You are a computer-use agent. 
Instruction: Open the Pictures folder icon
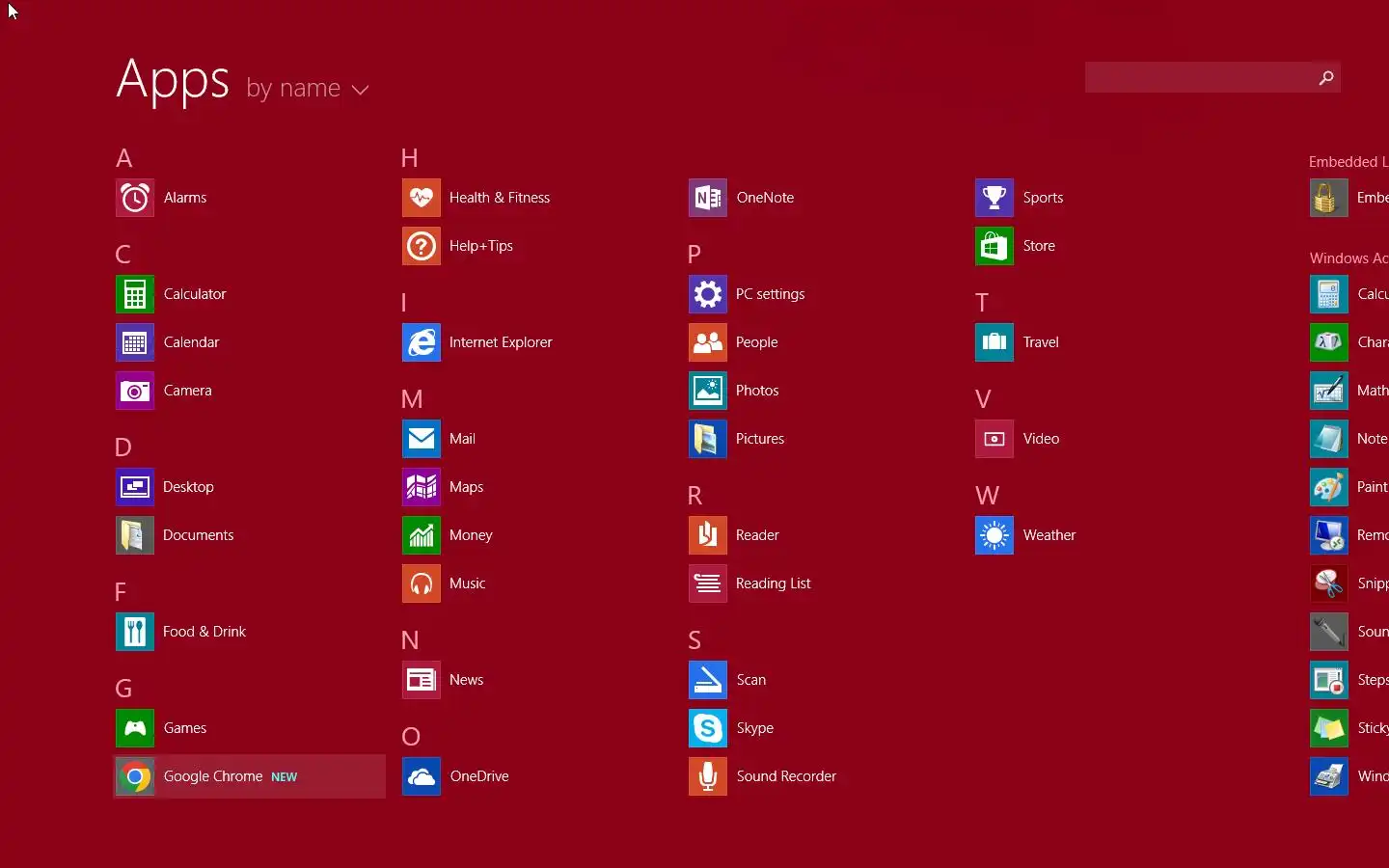coord(708,439)
